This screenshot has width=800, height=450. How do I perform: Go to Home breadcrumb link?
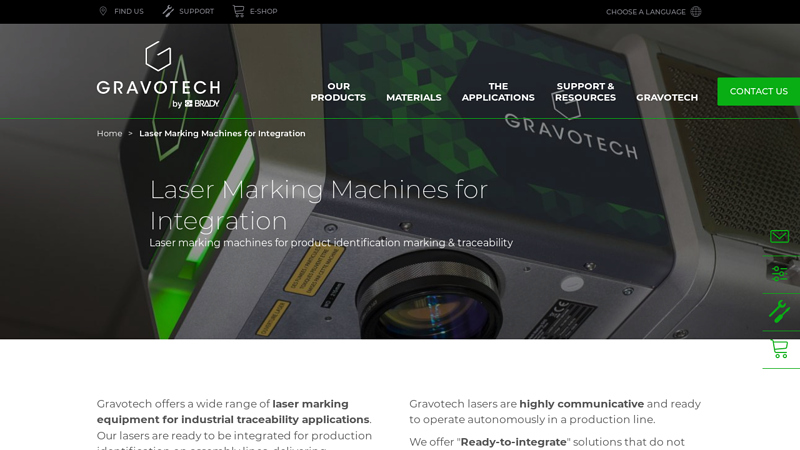[110, 133]
